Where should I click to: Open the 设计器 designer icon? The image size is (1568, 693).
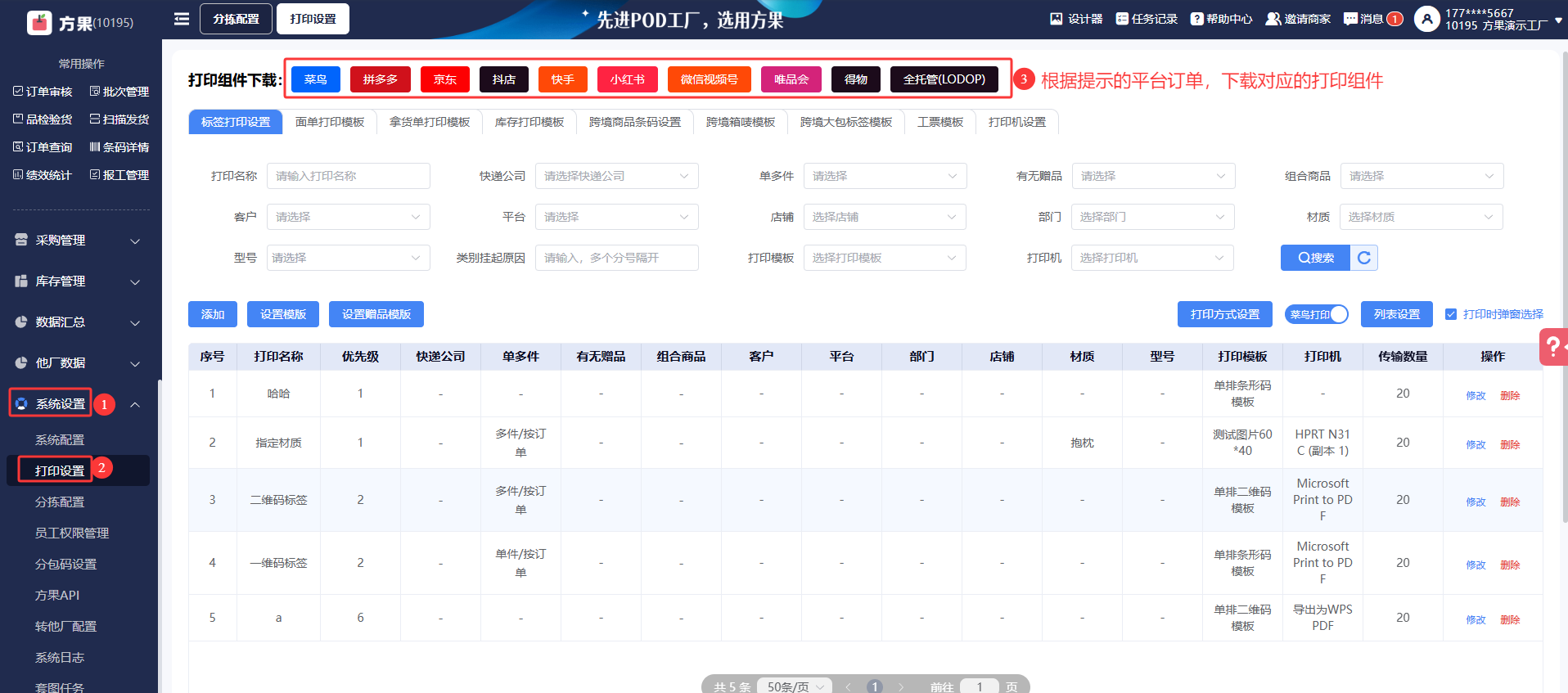coord(1057,19)
